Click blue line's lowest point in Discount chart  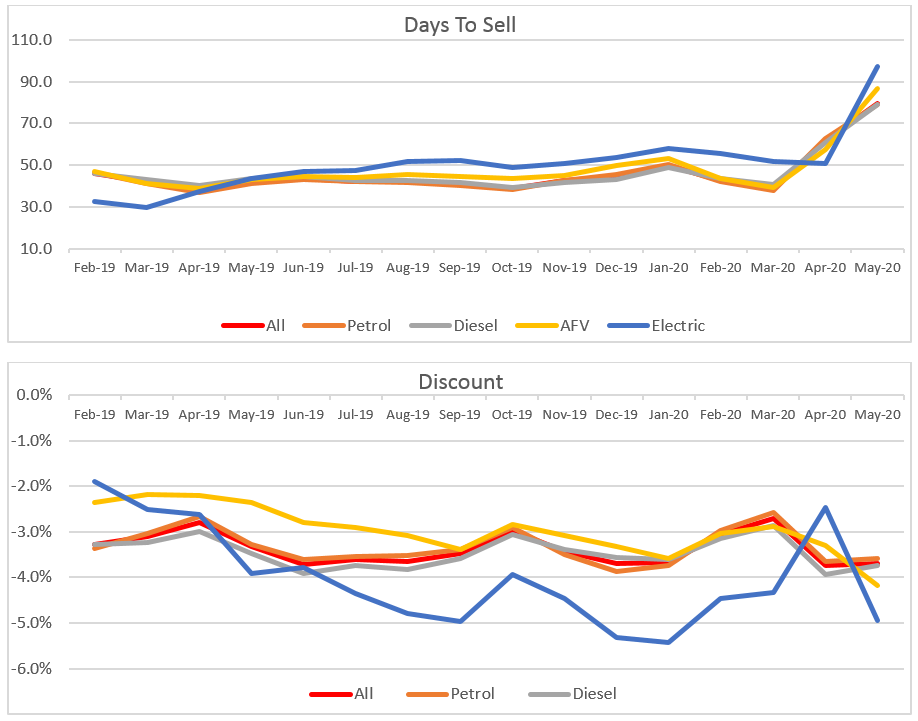667,642
